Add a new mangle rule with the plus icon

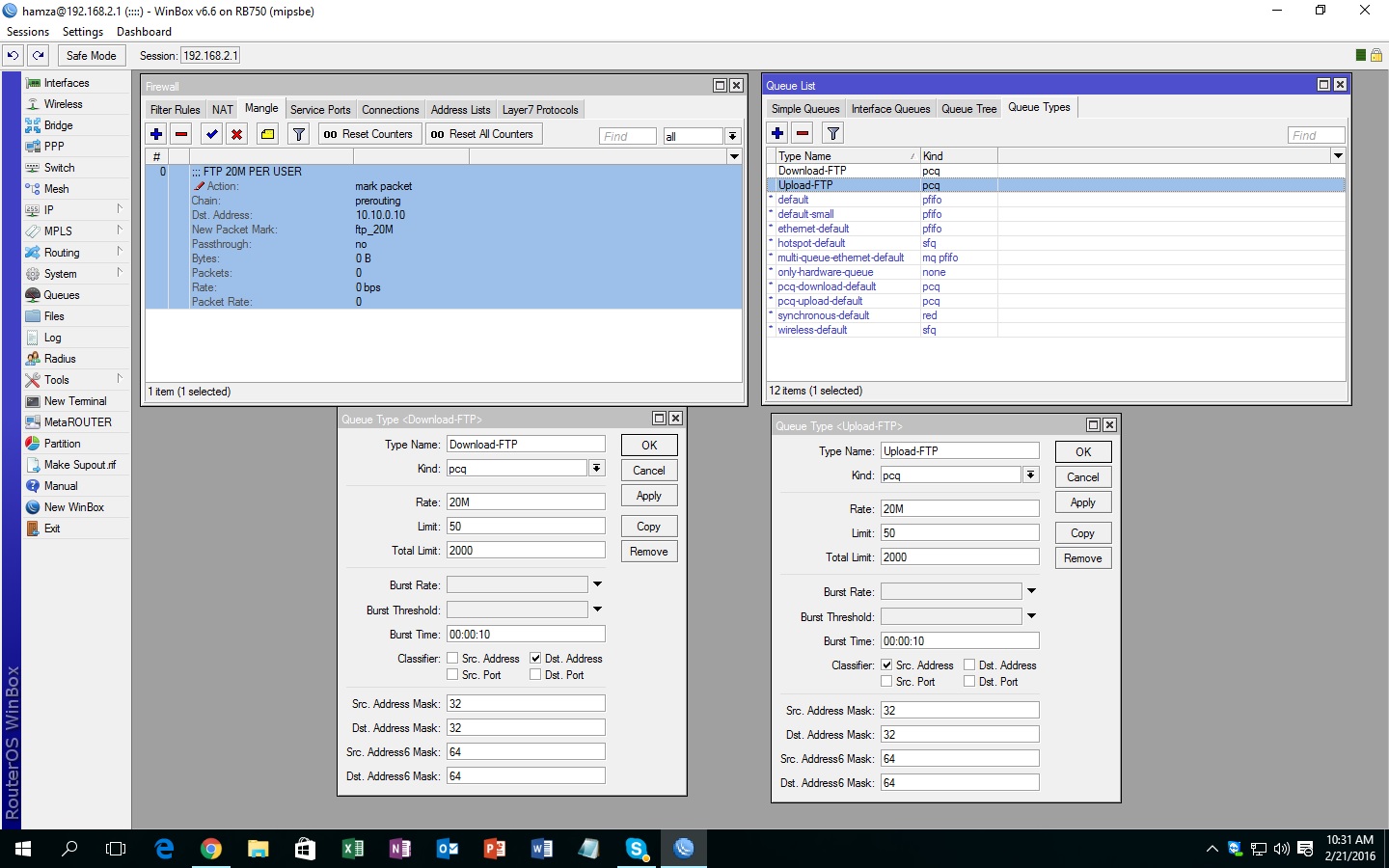point(155,134)
